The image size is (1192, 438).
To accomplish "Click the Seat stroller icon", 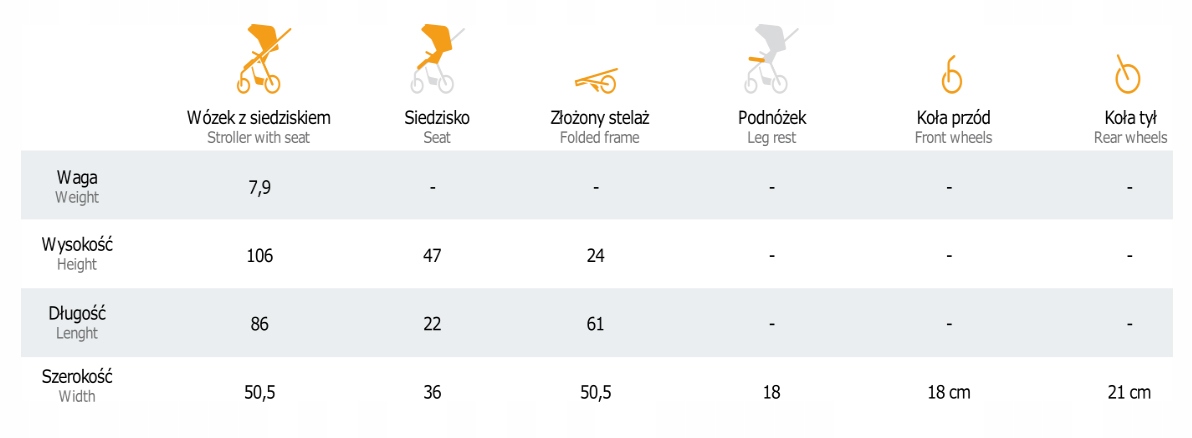I will pos(432,60).
